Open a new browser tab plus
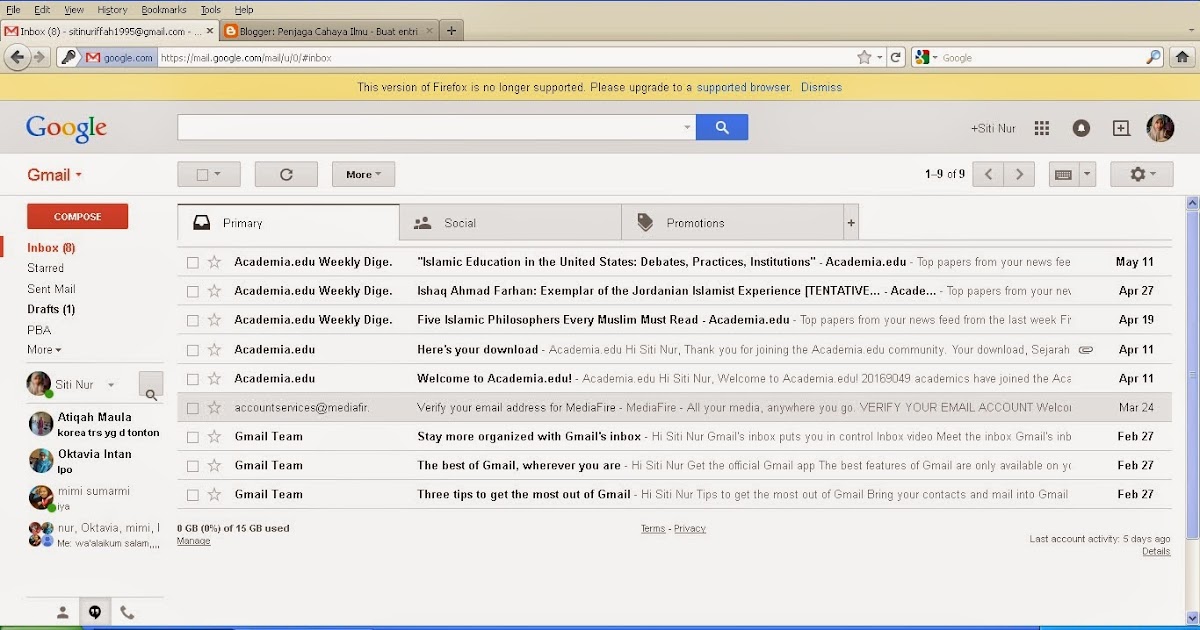 tap(451, 31)
